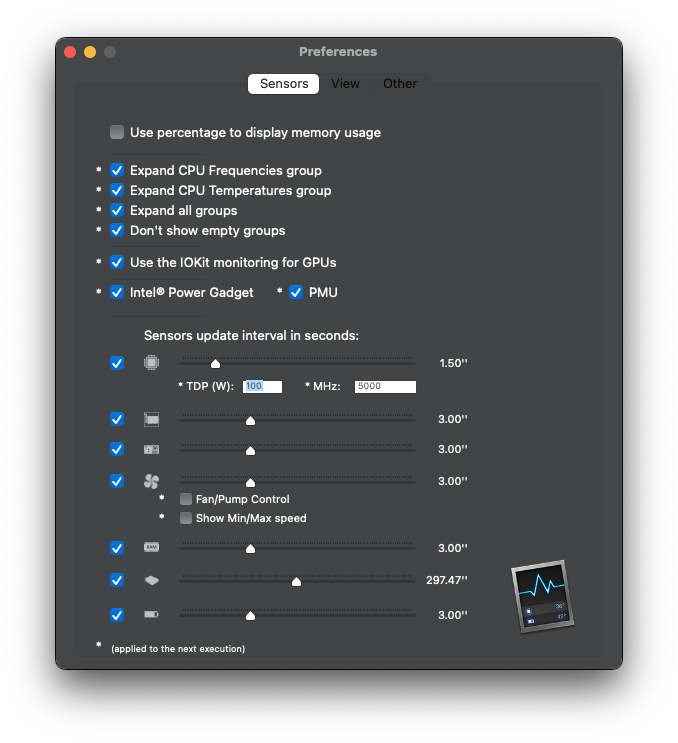This screenshot has height=743, width=678.
Task: Enable percentage display for memory usage
Action: click(x=117, y=132)
